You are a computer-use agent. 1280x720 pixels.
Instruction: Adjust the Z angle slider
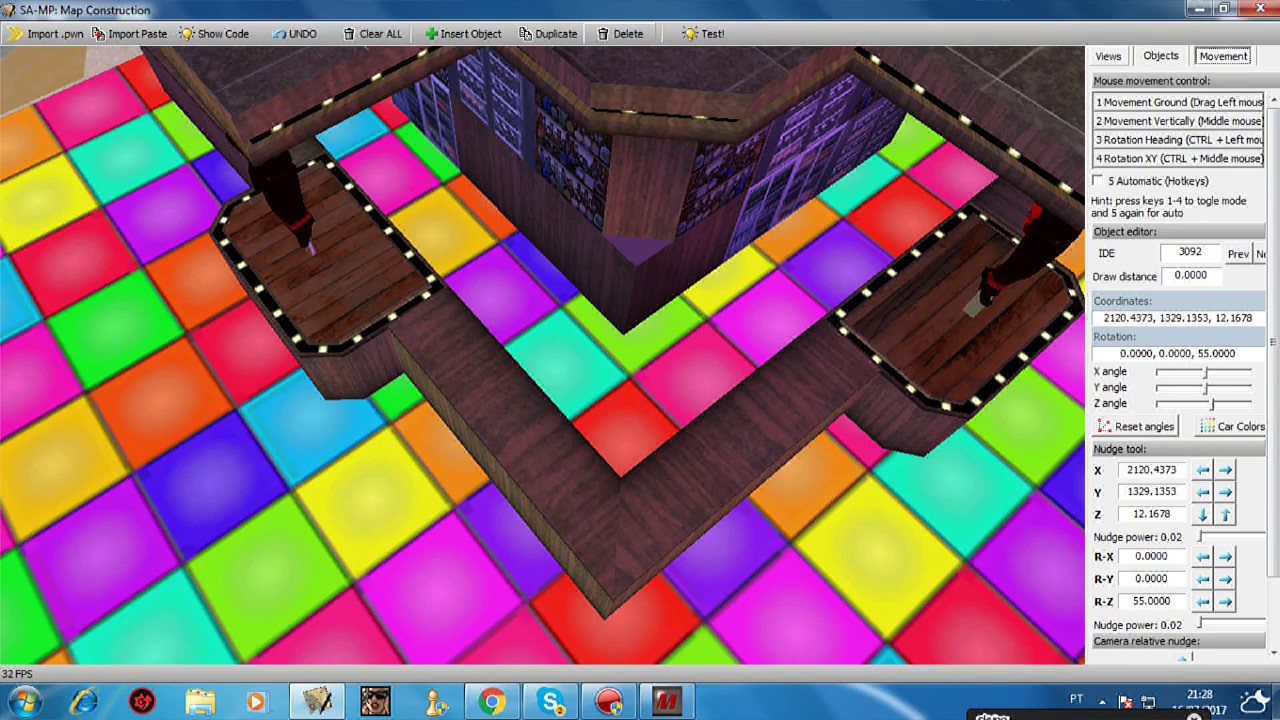pos(1204,404)
